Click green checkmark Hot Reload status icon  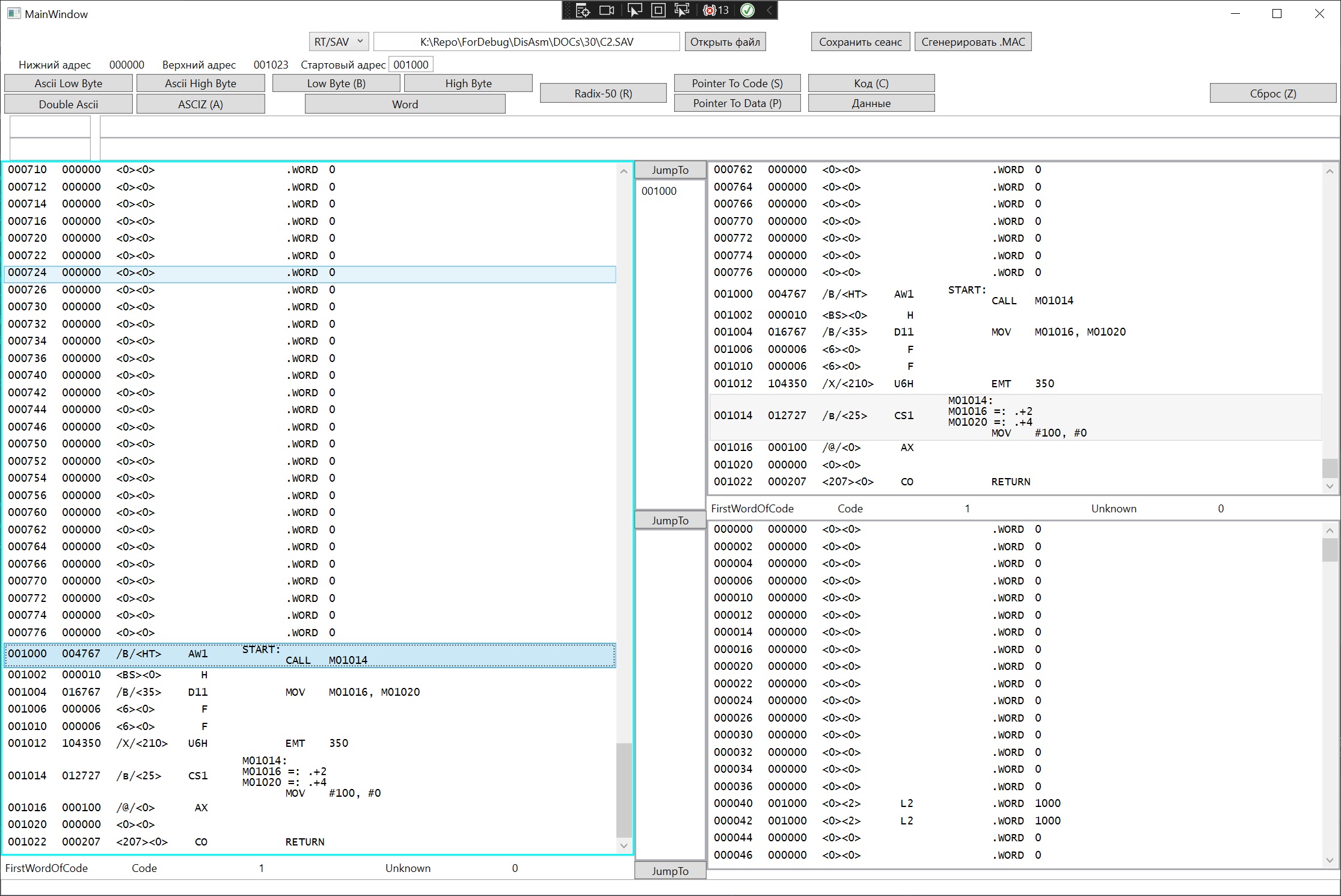coord(747,10)
